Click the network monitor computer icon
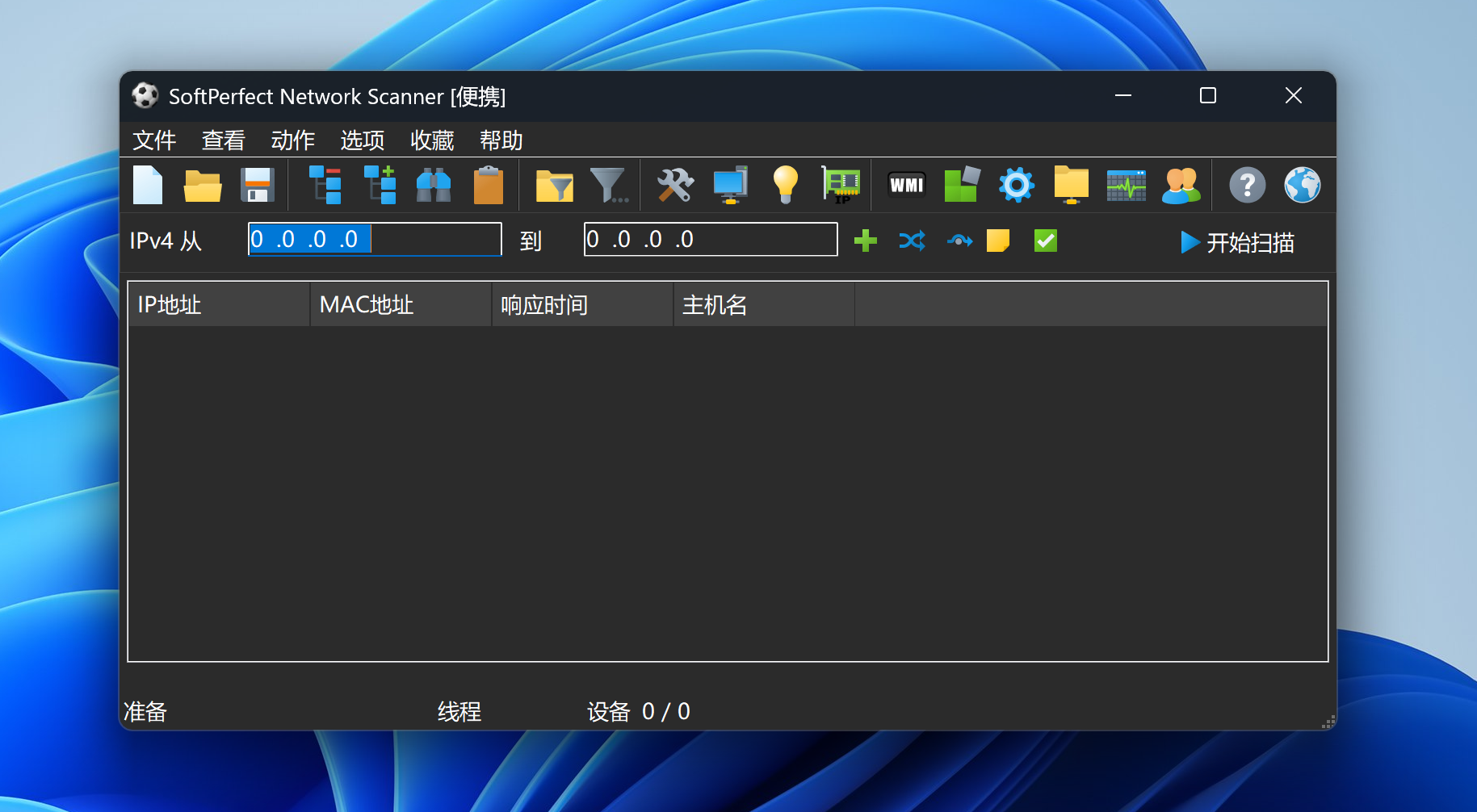Image resolution: width=1477 pixels, height=812 pixels. pos(731,185)
